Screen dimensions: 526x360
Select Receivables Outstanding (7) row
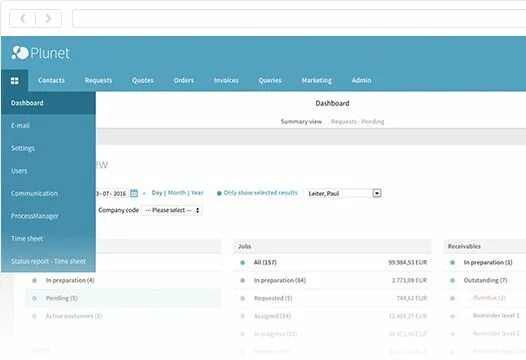pyautogui.click(x=485, y=280)
